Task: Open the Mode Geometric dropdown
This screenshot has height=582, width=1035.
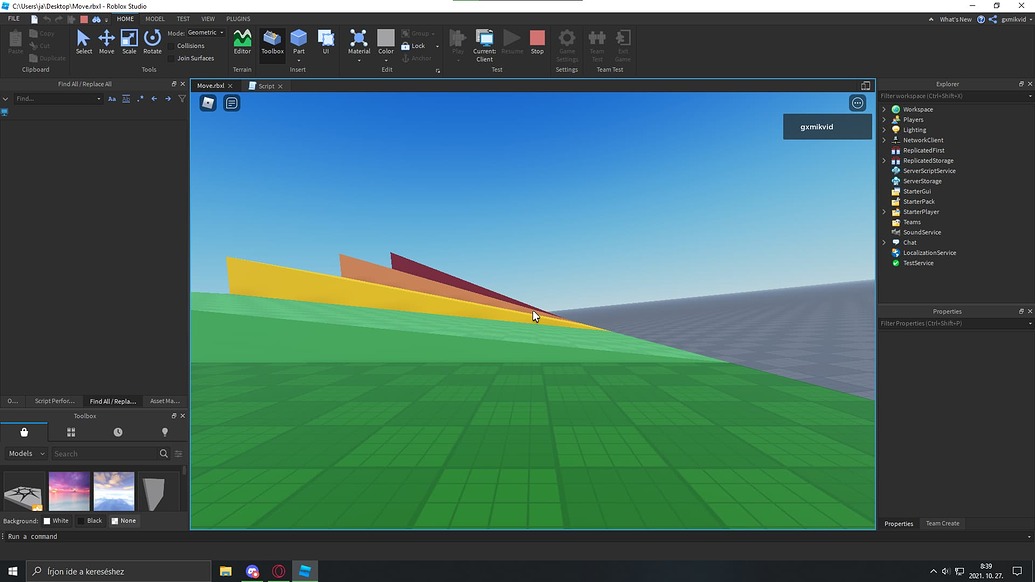Action: click(x=205, y=32)
